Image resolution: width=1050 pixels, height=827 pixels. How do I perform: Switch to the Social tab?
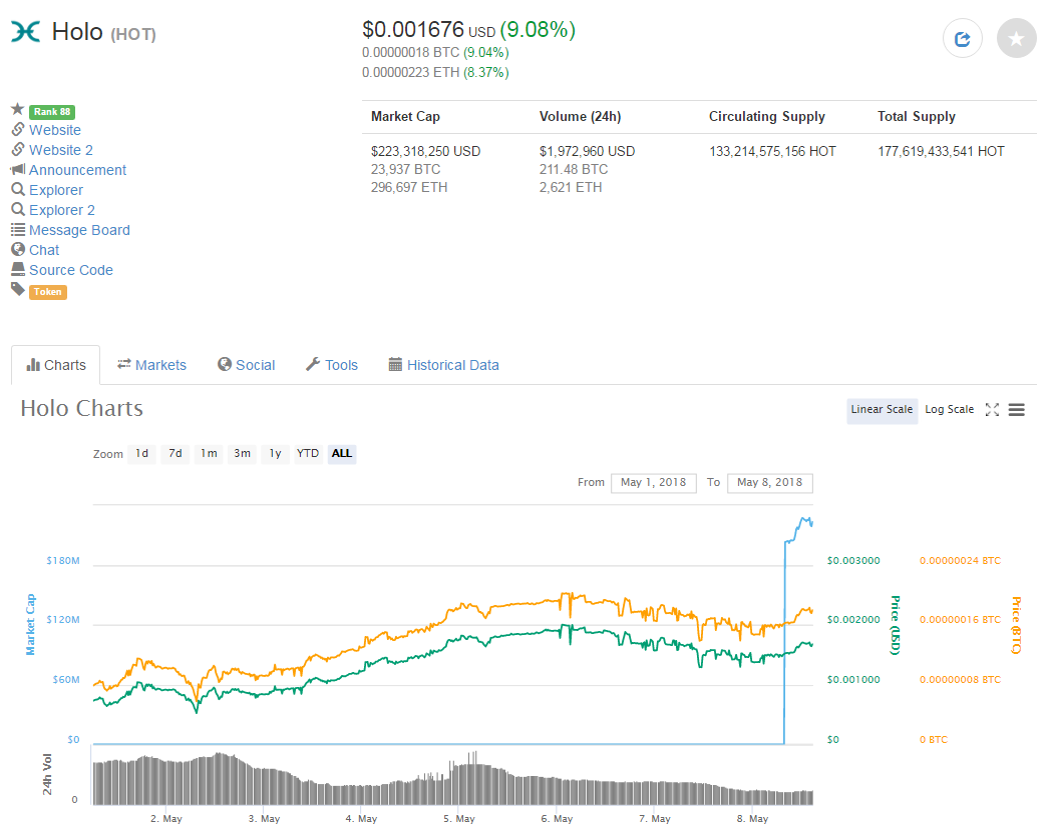coord(246,365)
